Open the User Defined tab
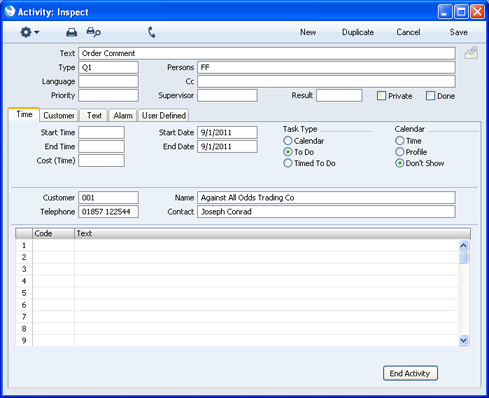Screen dimensions: 489x398 (164, 115)
